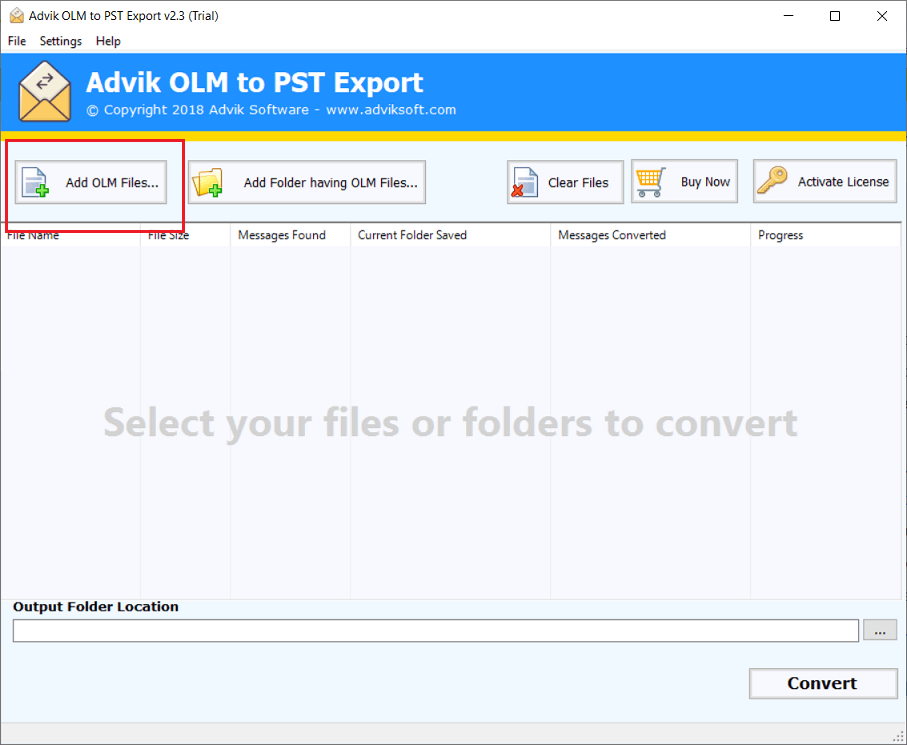The height and width of the screenshot is (745, 907).
Task: Minimize the Advik window
Action: pos(788,16)
